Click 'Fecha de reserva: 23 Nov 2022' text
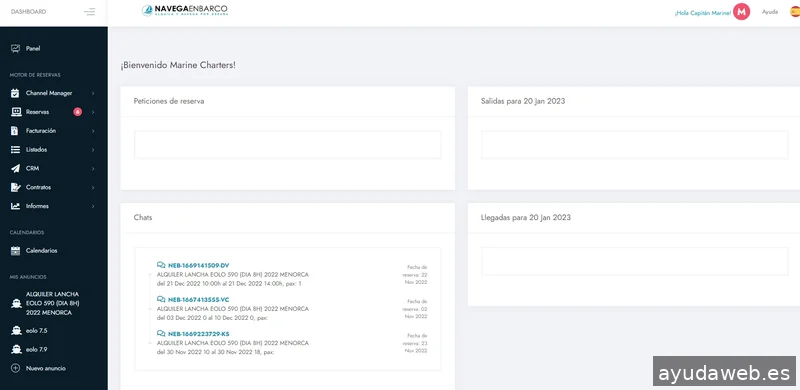The width and height of the screenshot is (800, 390). 416,343
